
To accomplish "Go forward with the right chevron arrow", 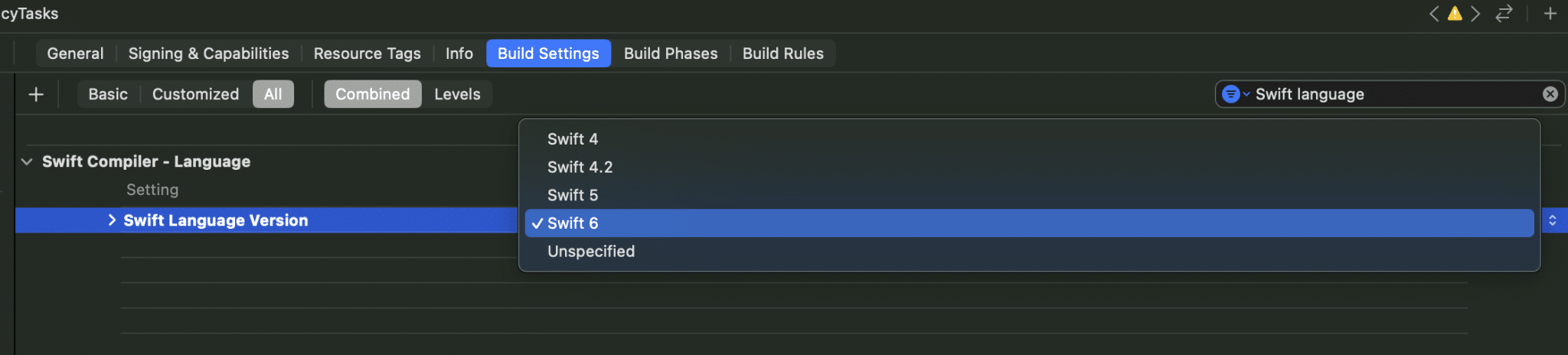I will [1475, 14].
